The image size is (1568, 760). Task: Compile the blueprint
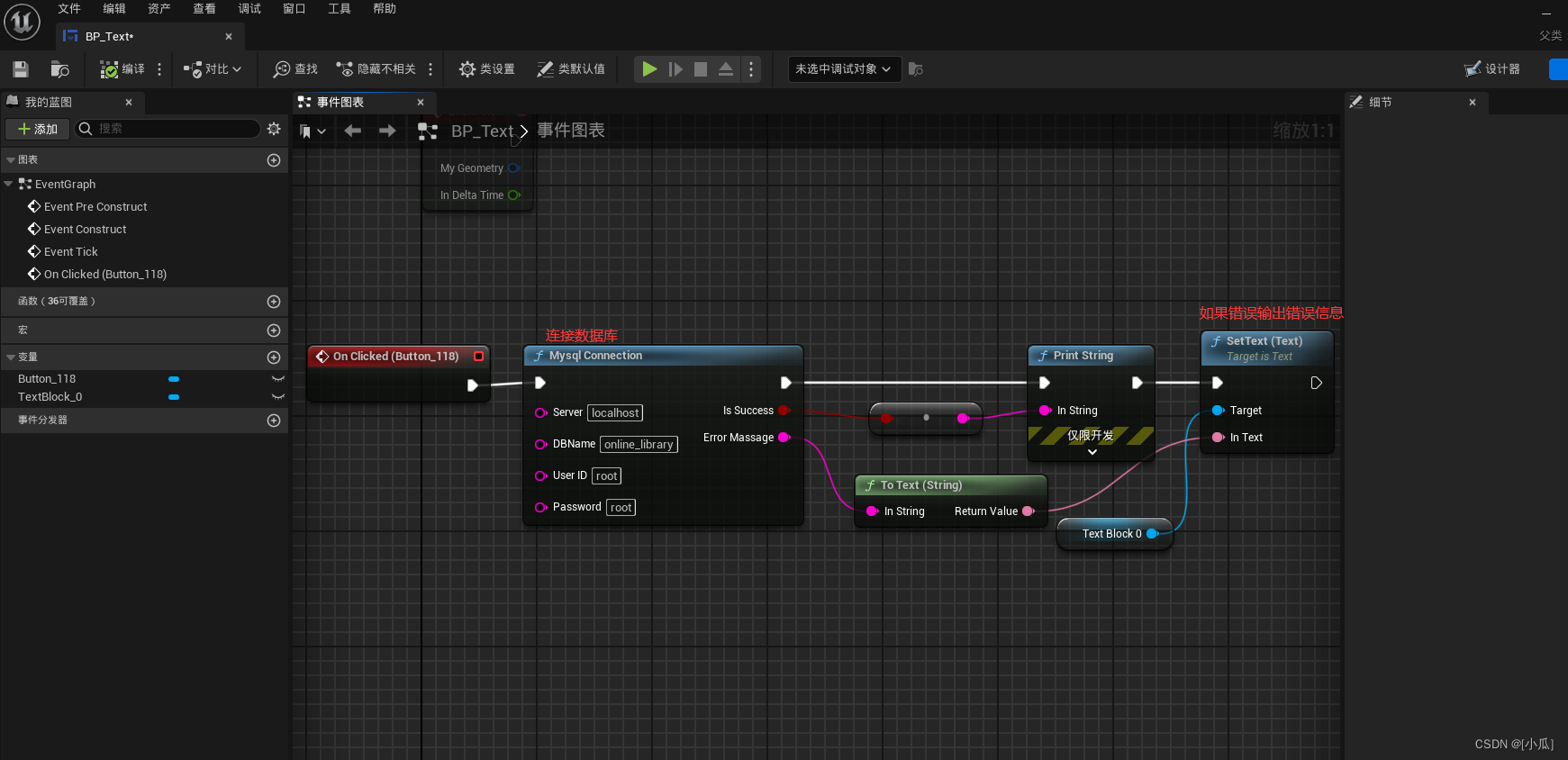pos(122,69)
